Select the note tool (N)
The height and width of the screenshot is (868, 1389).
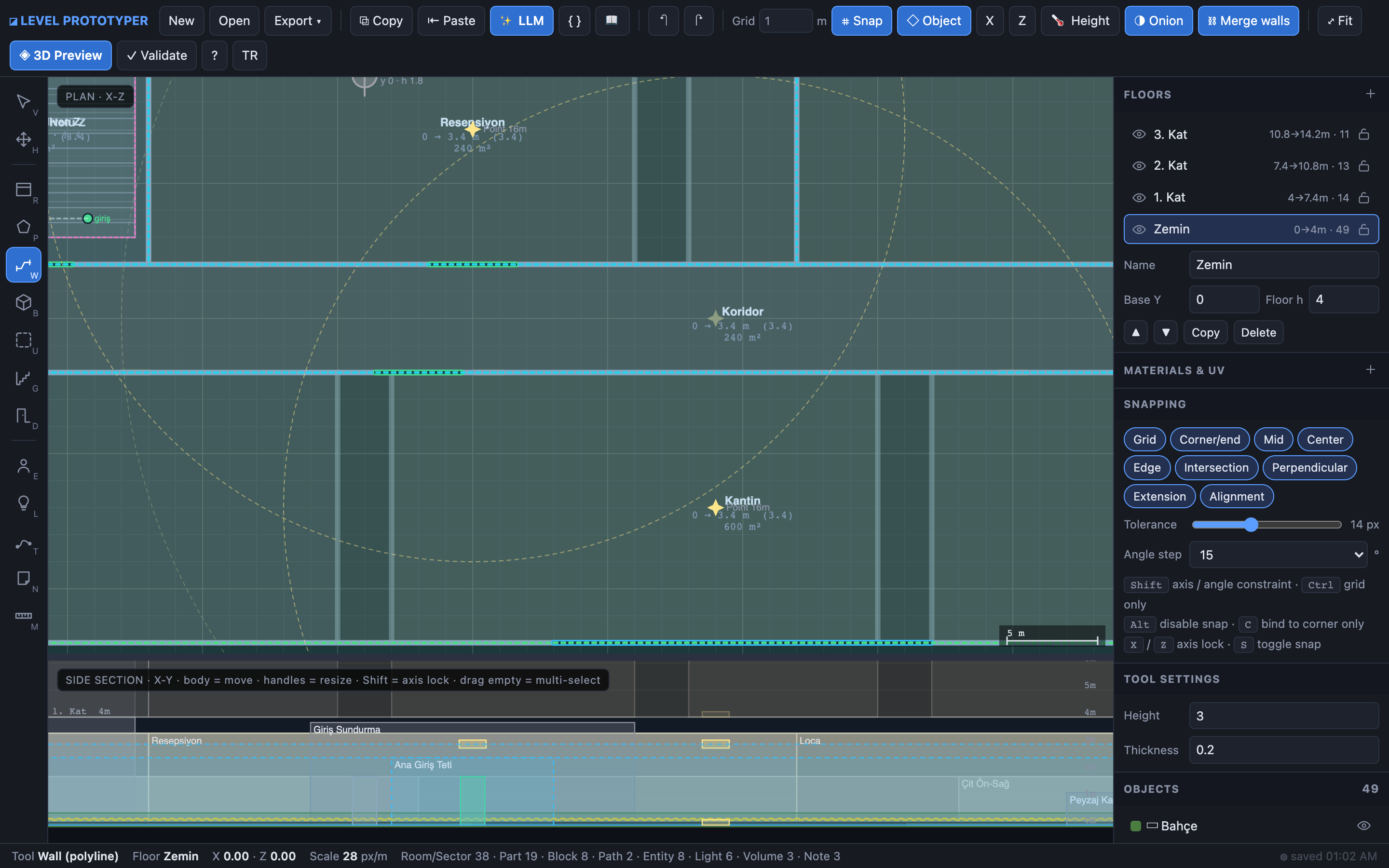coord(24,579)
